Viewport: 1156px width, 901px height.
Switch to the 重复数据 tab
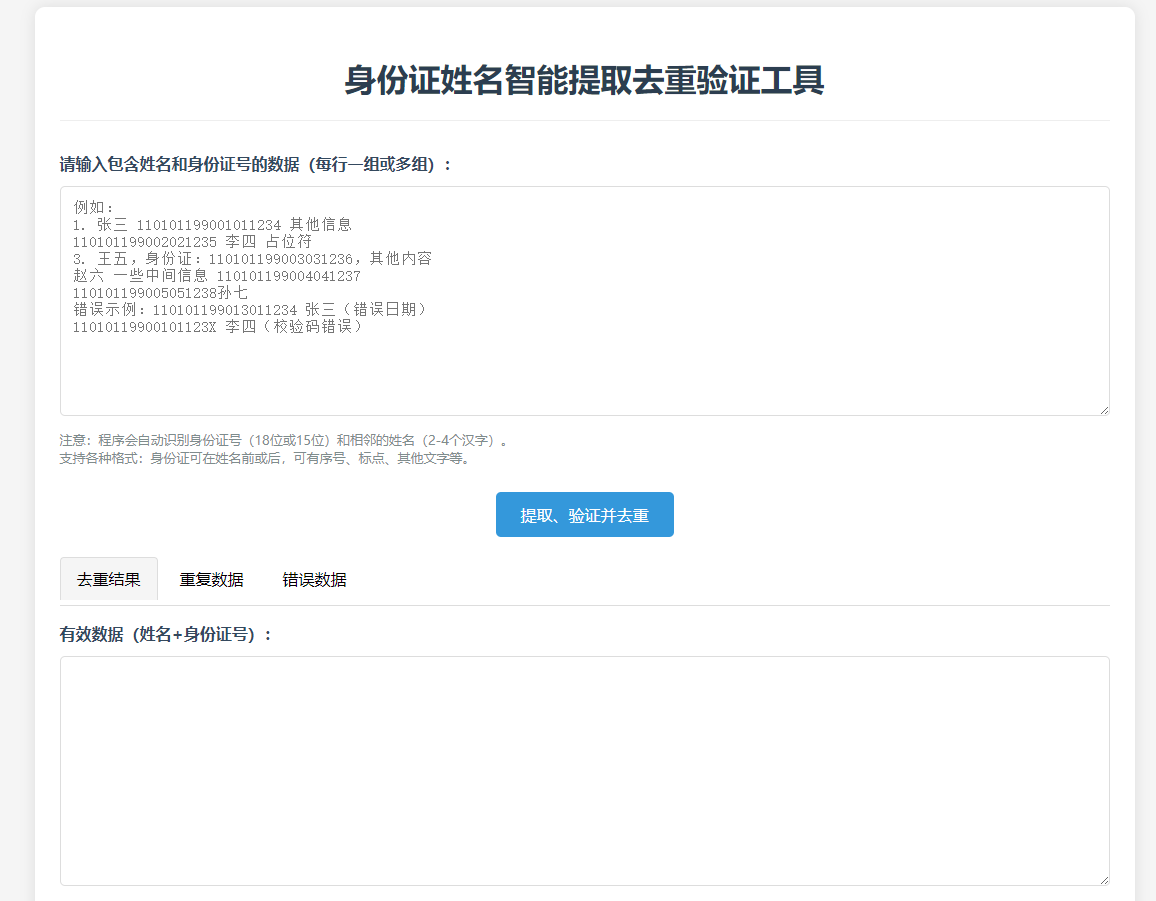point(211,579)
